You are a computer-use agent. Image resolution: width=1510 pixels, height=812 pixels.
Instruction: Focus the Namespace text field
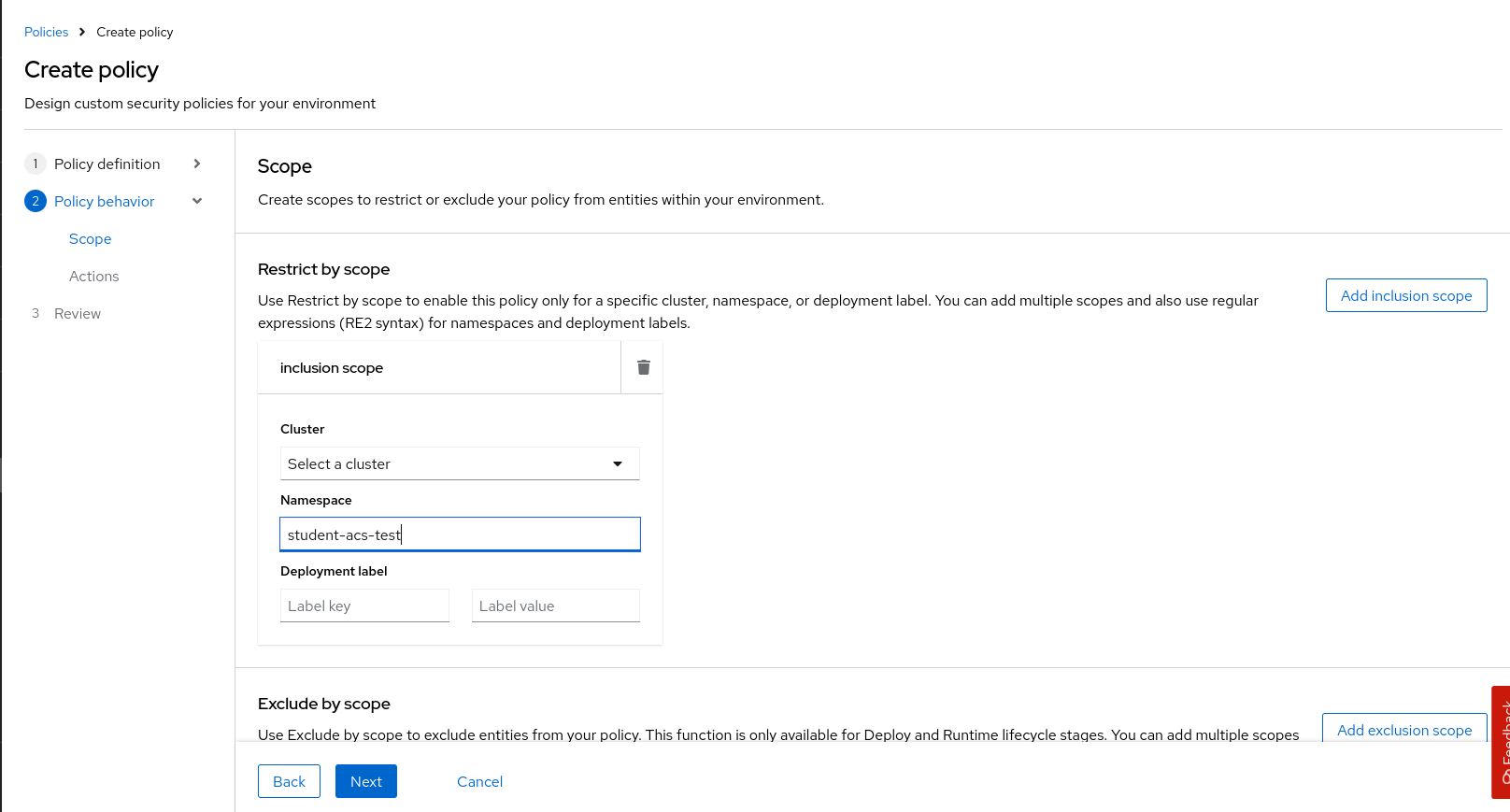point(460,534)
